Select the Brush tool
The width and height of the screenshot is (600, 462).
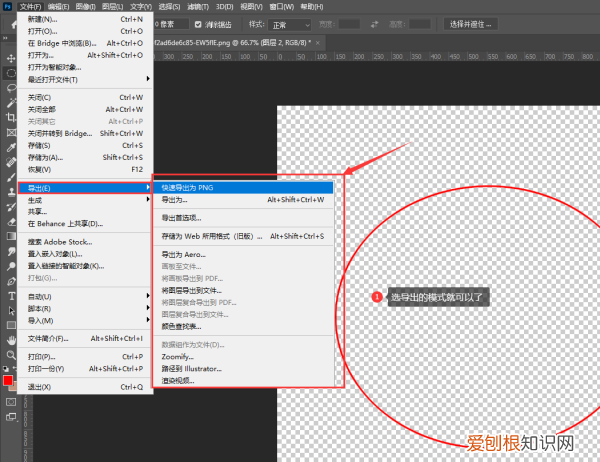click(x=11, y=177)
